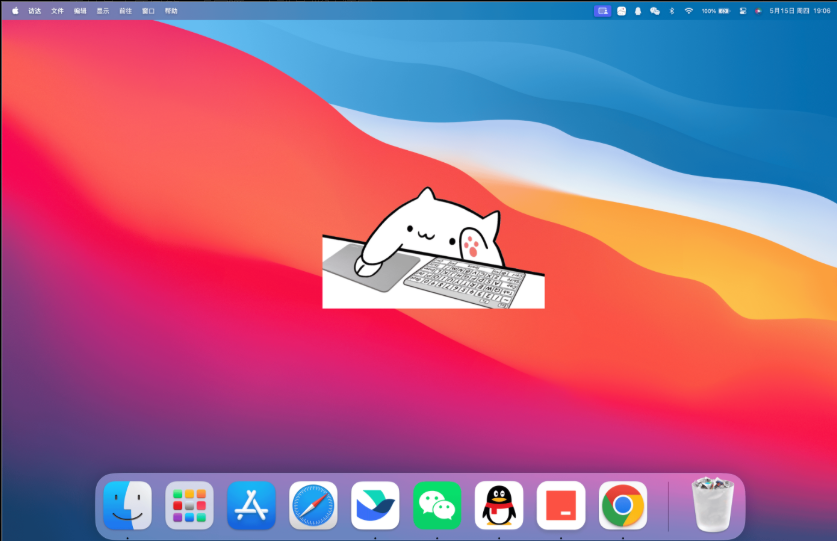Click the white app icon beside the highlighted one
The image size is (837, 541).
coord(621,11)
